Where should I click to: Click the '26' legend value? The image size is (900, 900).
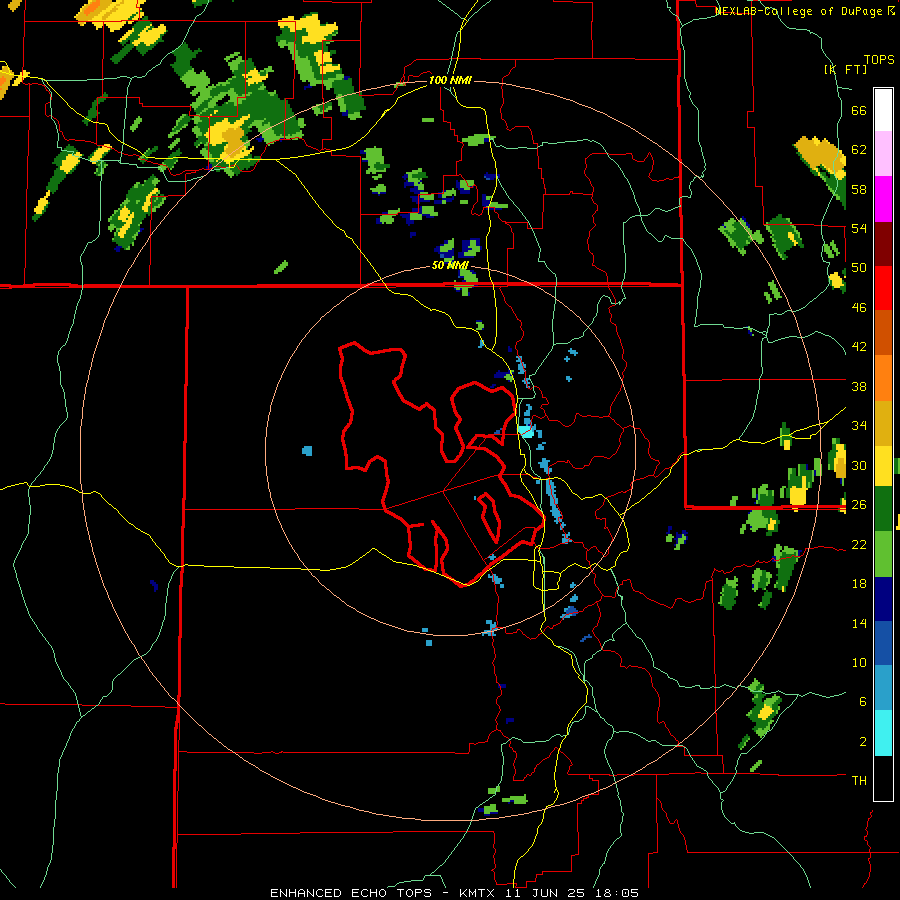[859, 505]
